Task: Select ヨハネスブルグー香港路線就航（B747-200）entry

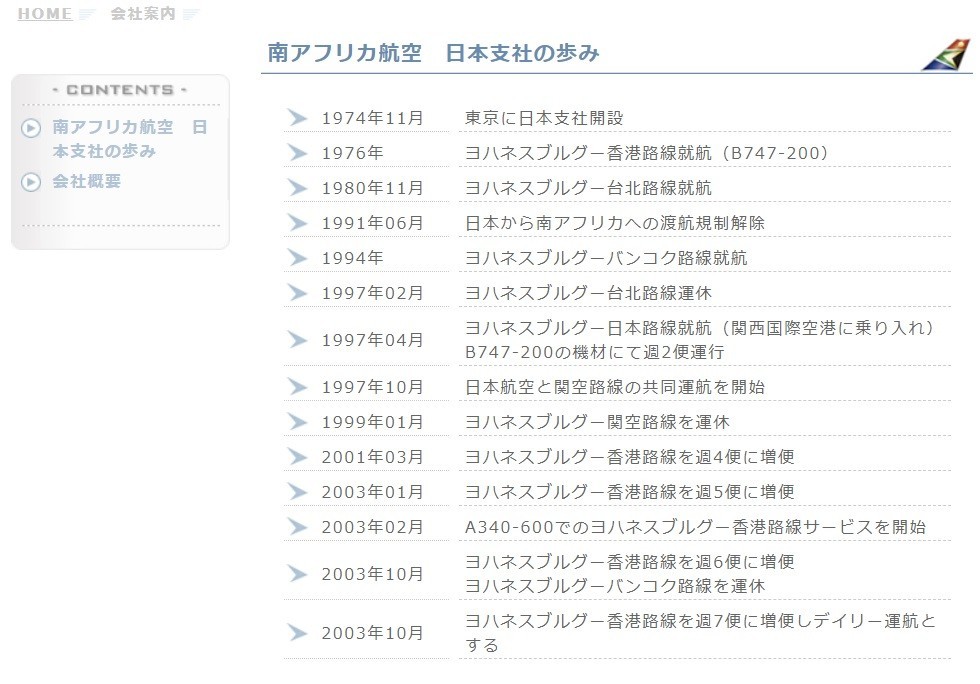Action: point(647,153)
